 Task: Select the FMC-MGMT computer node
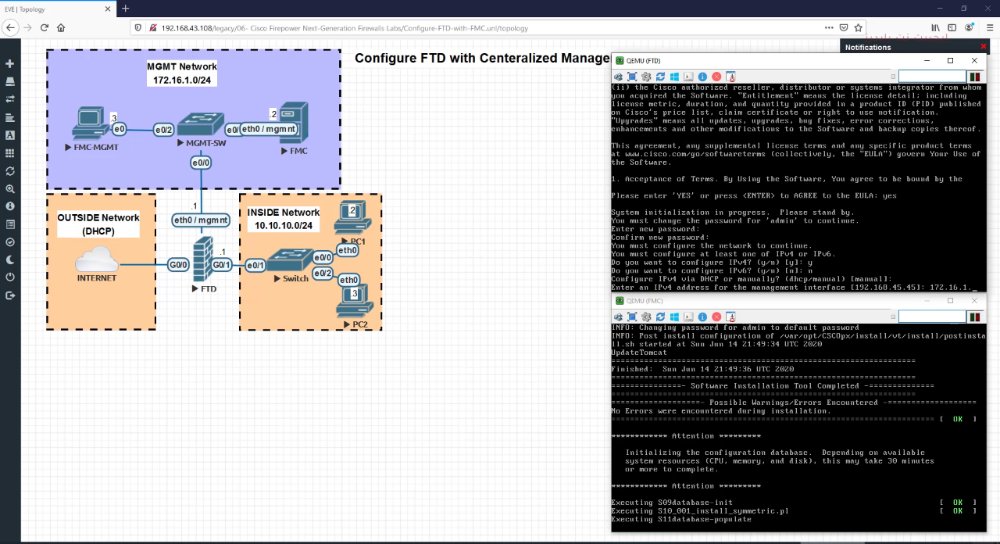[90, 122]
